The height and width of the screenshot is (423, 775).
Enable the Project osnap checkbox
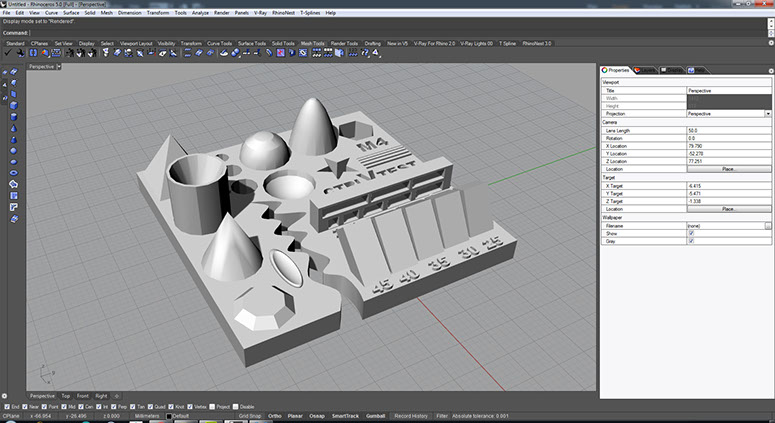(x=212, y=407)
